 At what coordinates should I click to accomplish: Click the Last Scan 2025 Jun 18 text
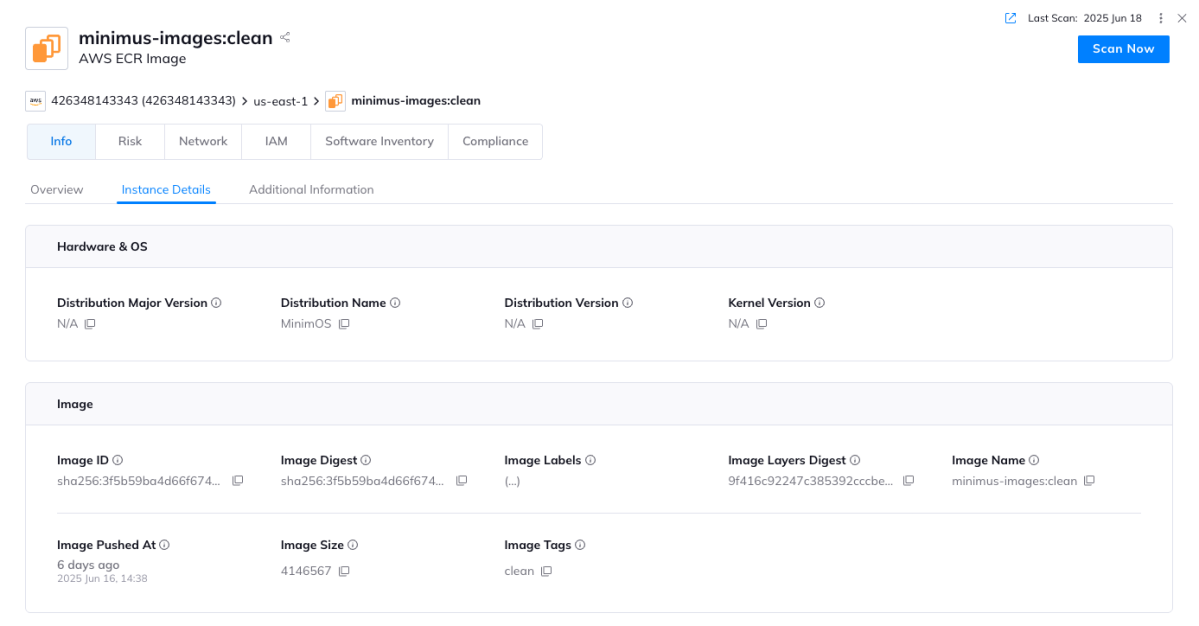(1084, 18)
